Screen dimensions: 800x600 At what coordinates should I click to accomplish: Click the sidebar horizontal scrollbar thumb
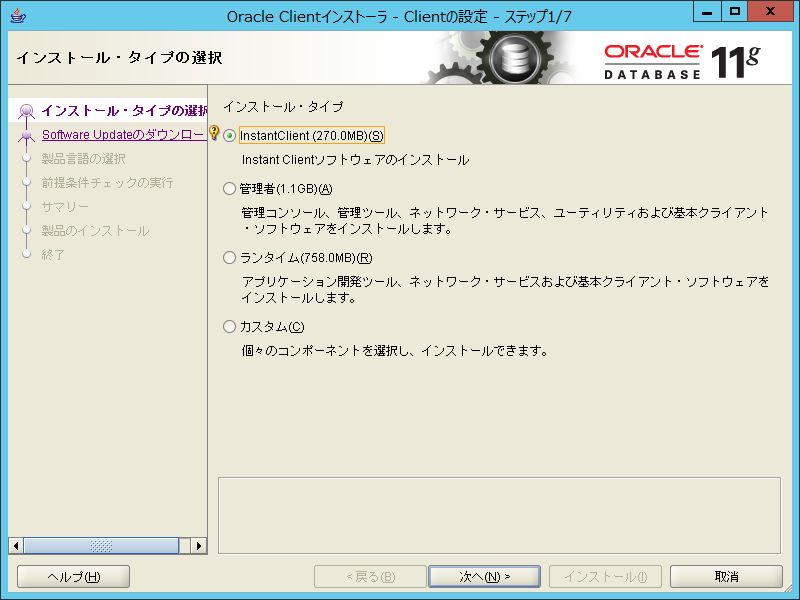[101, 545]
